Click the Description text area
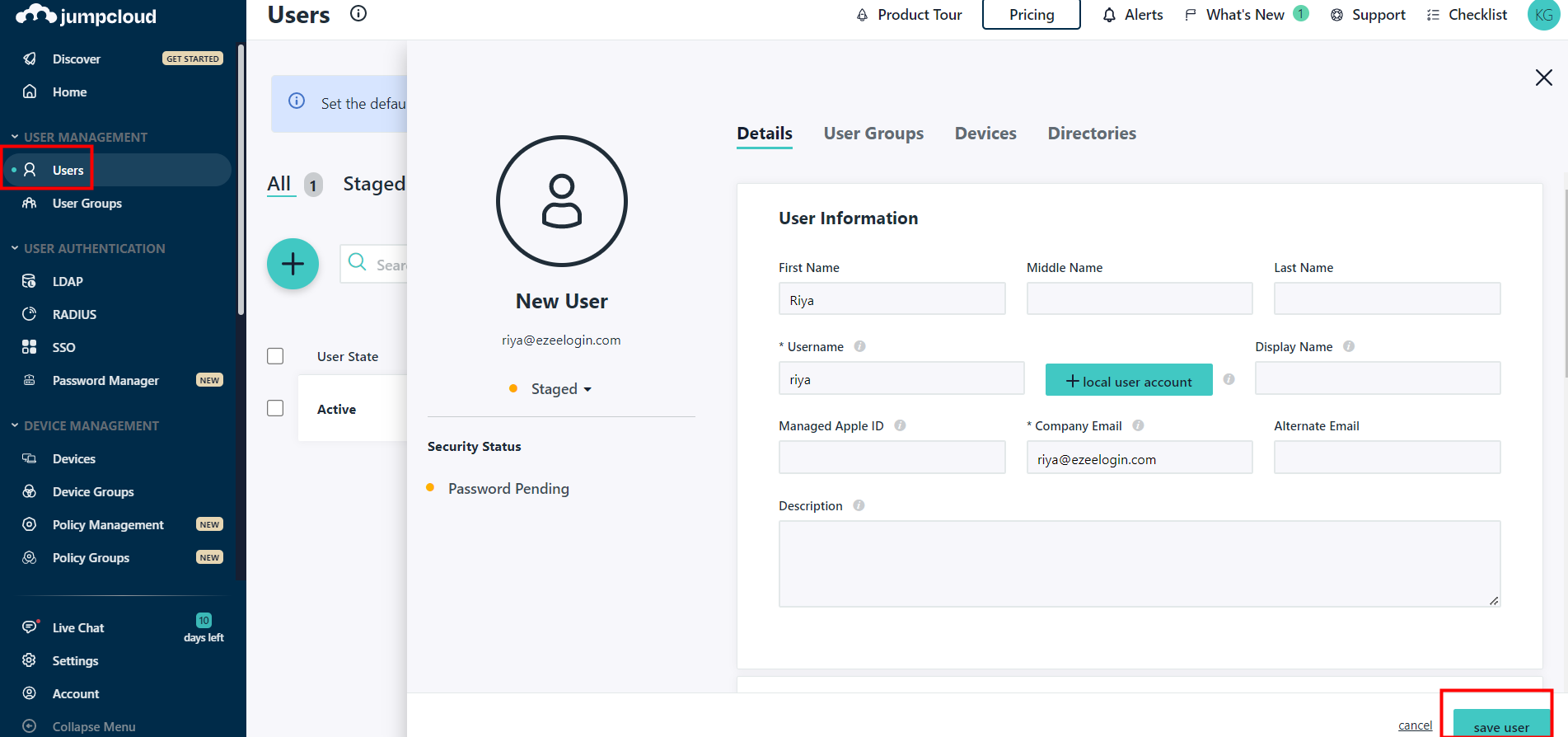 coord(1140,564)
